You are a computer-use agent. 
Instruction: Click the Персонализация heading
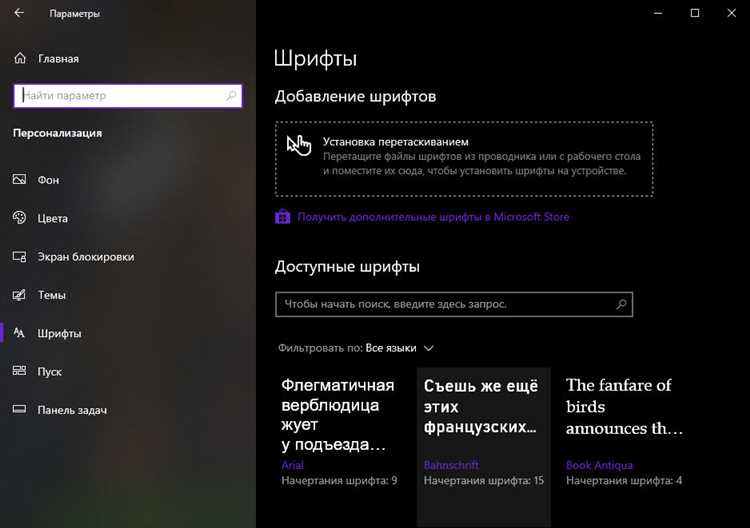[57, 133]
